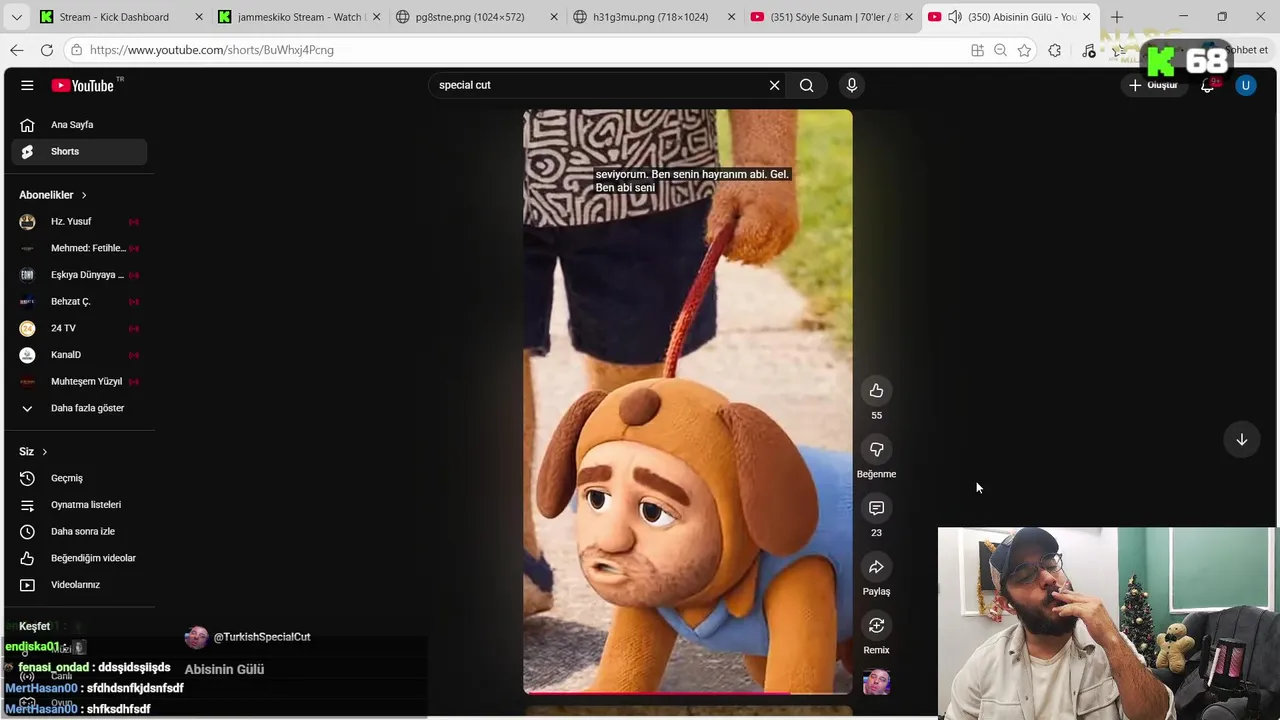View site information icon in address bar

(76, 50)
